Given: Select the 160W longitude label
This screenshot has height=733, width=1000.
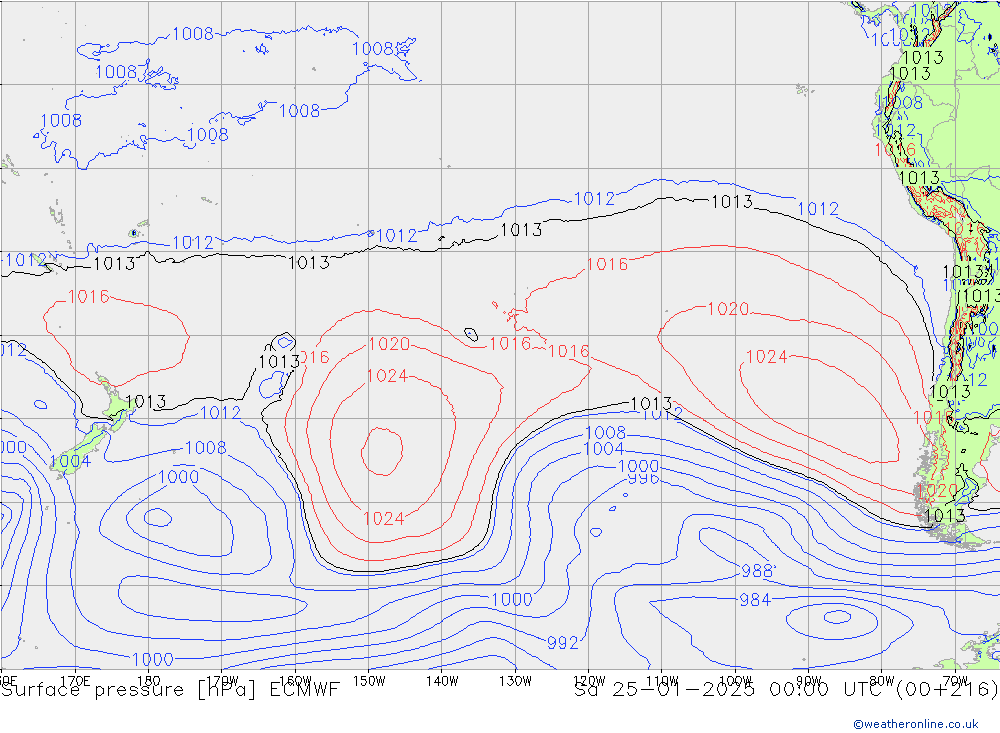Looking at the screenshot, I should click(x=295, y=681).
